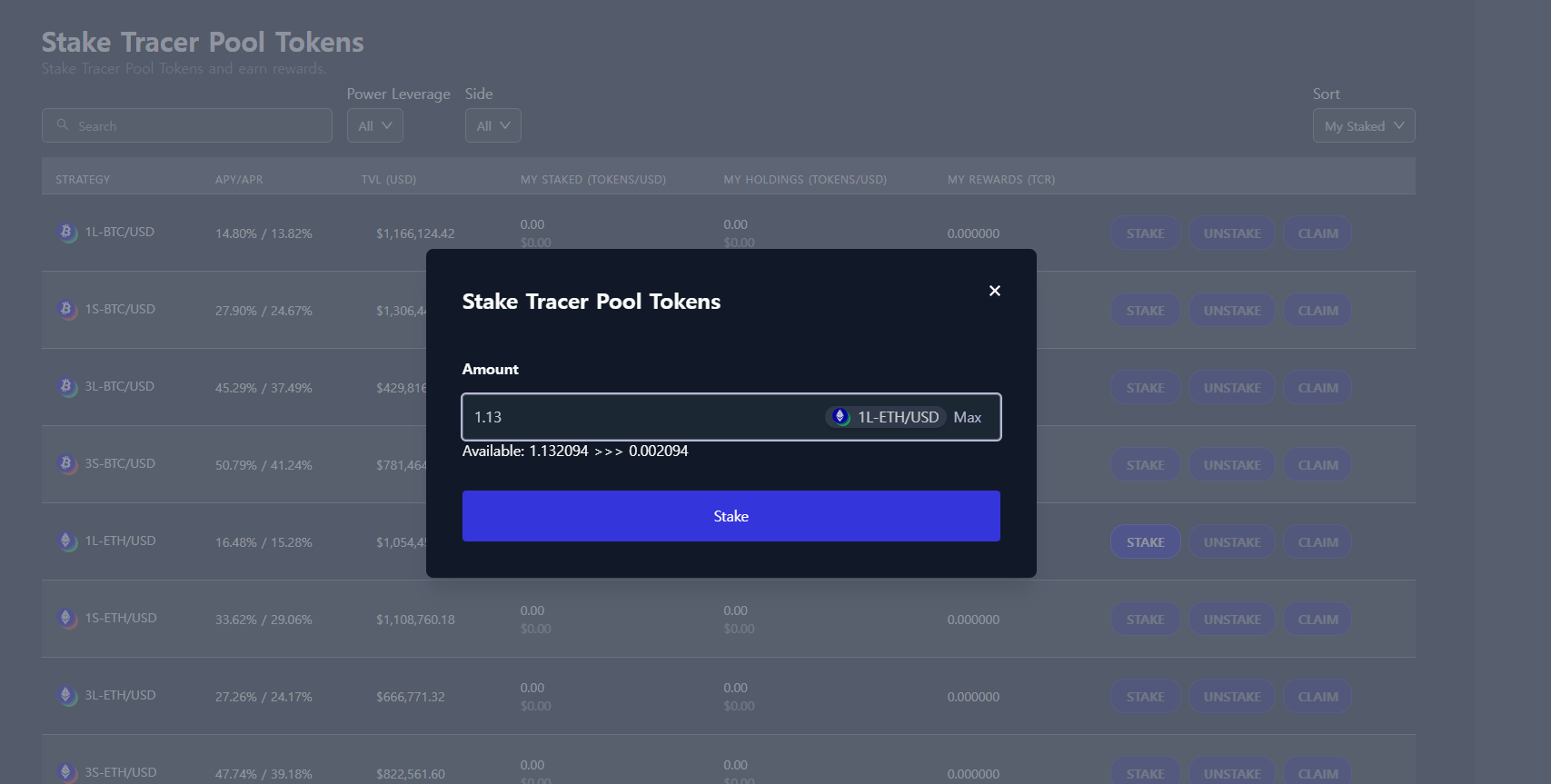Open the Side All dropdown

coord(493,125)
